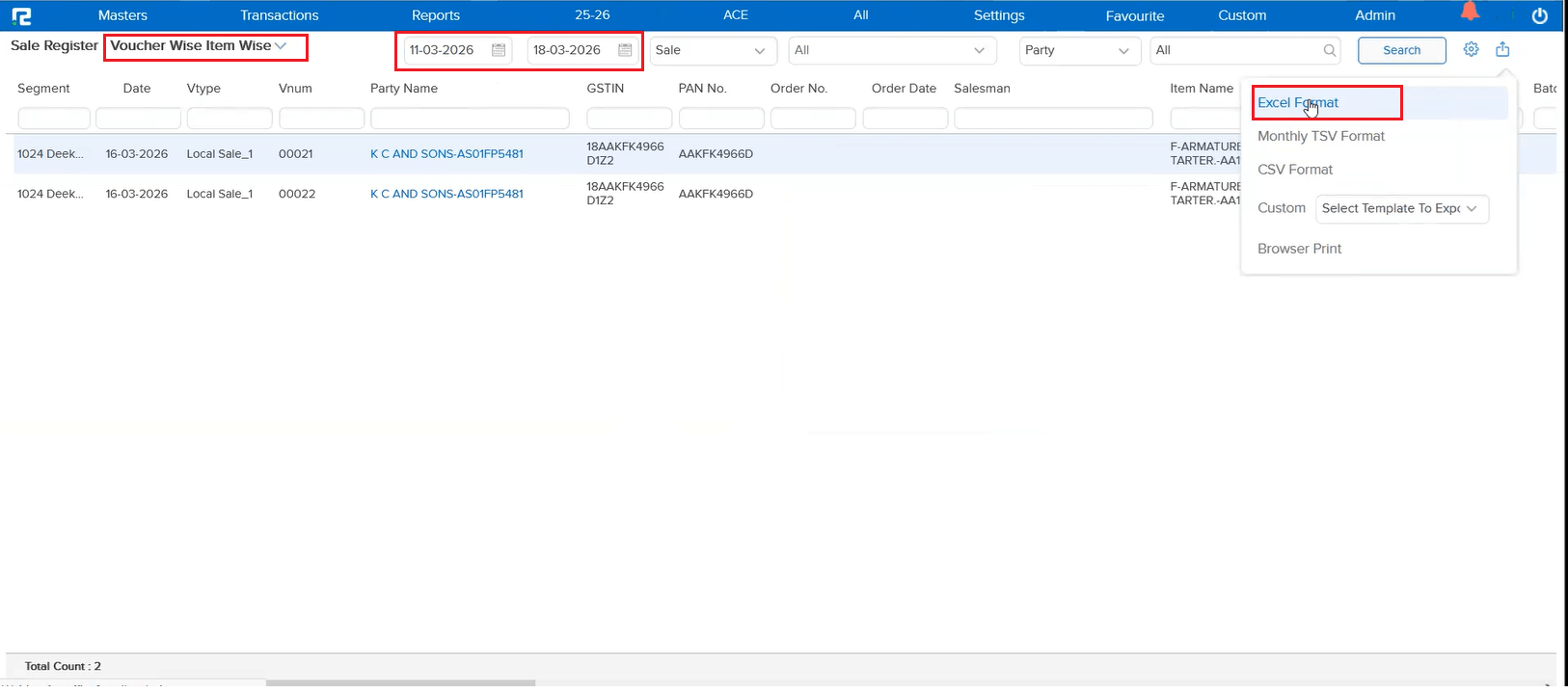The width and height of the screenshot is (1568, 693).
Task: Open the notification bell
Action: tap(1470, 12)
